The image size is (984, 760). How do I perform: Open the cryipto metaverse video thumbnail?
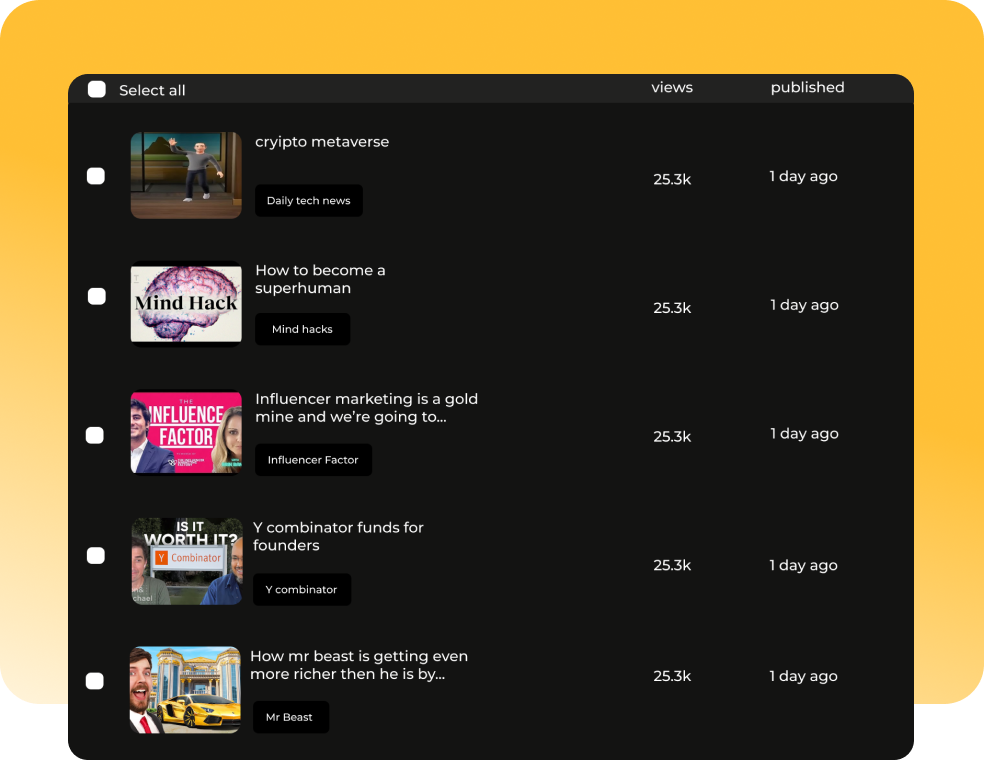coord(186,175)
